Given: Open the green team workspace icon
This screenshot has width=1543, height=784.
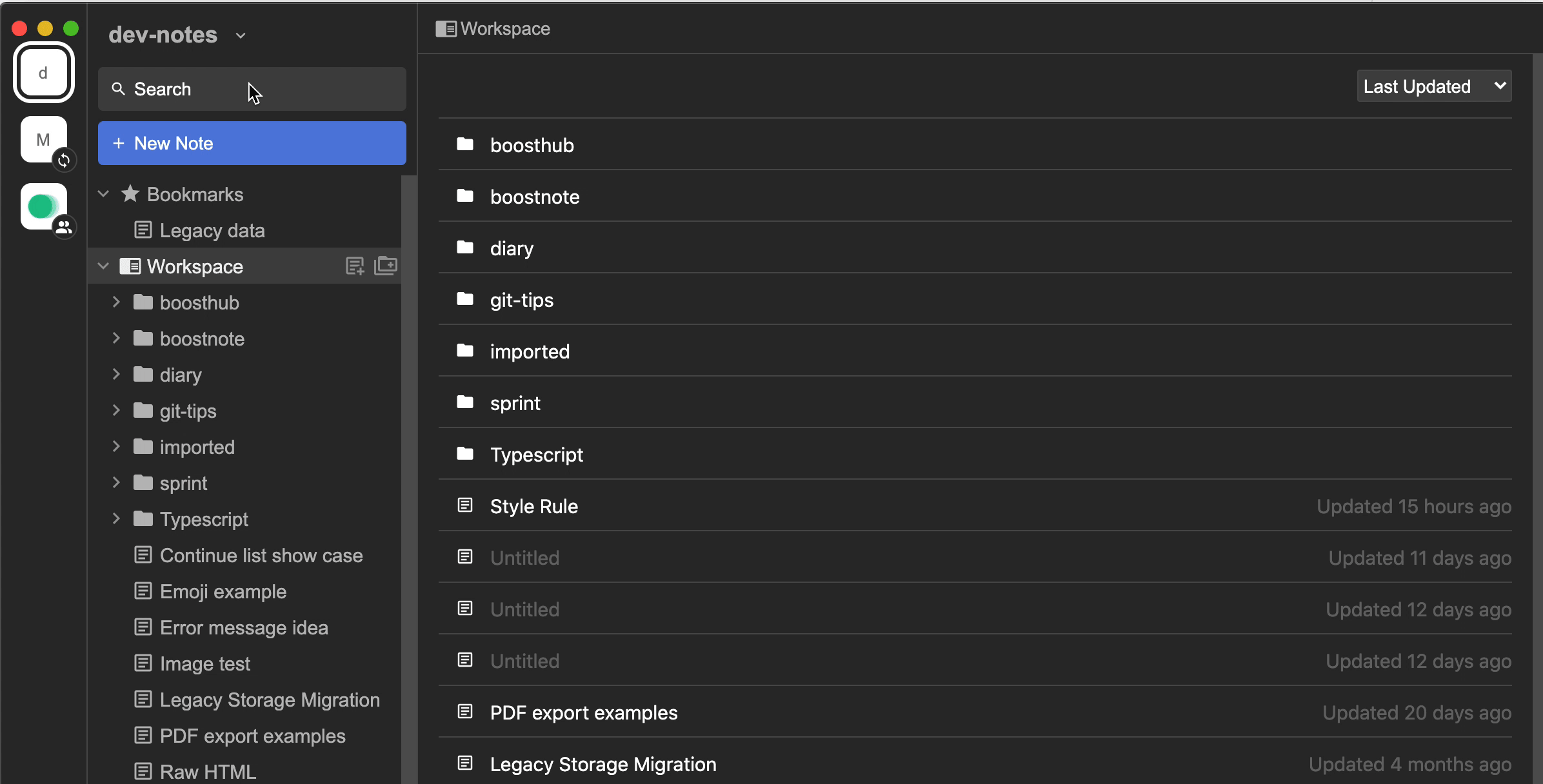Looking at the screenshot, I should (43, 206).
